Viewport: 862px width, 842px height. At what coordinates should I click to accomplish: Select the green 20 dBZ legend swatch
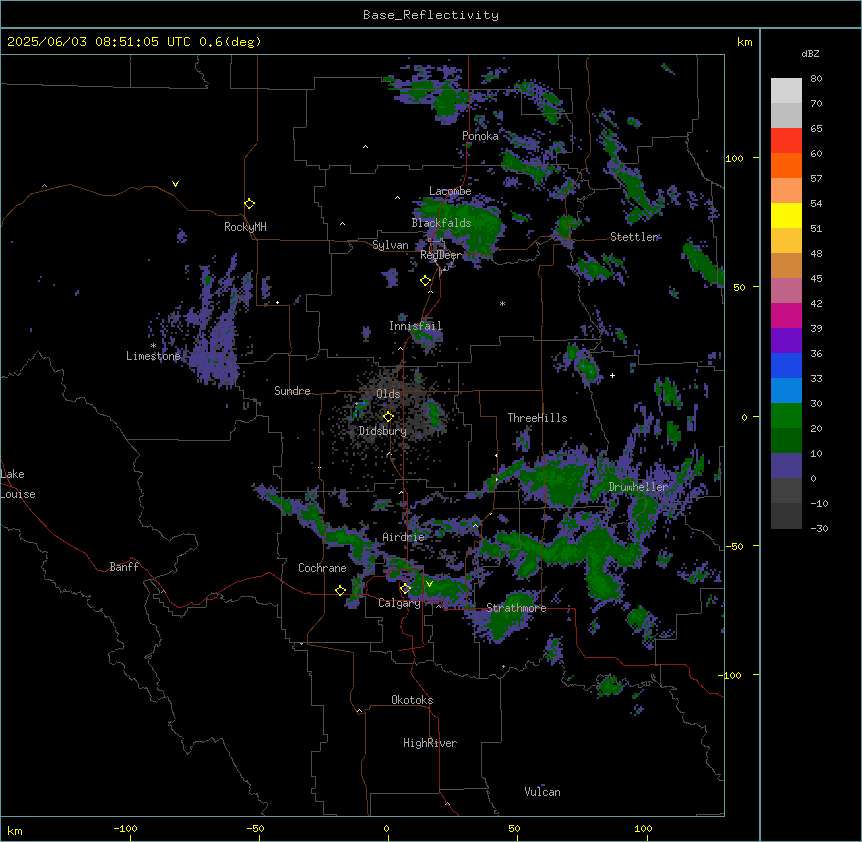point(786,416)
